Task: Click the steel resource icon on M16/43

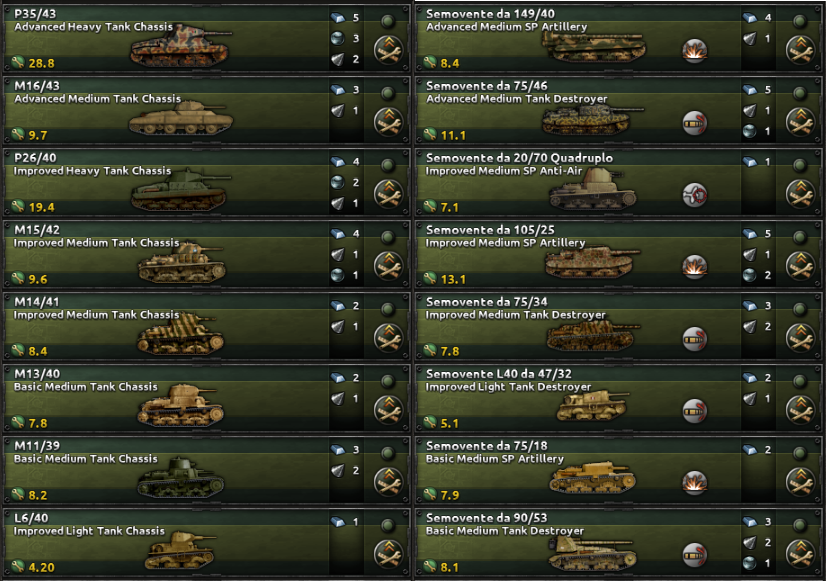Action: pyautogui.click(x=338, y=90)
